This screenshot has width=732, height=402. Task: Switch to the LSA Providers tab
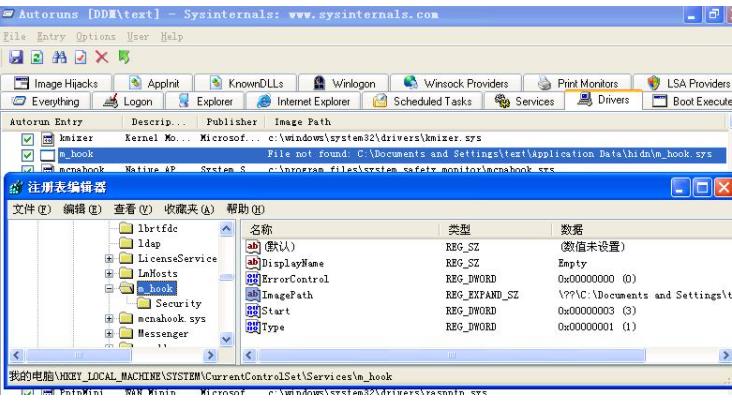(x=683, y=83)
